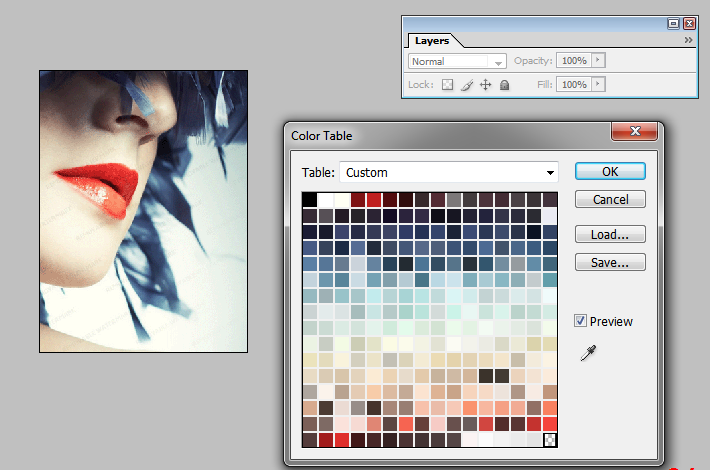The height and width of the screenshot is (470, 710).
Task: Open the Opacity slider arrow
Action: (x=598, y=60)
